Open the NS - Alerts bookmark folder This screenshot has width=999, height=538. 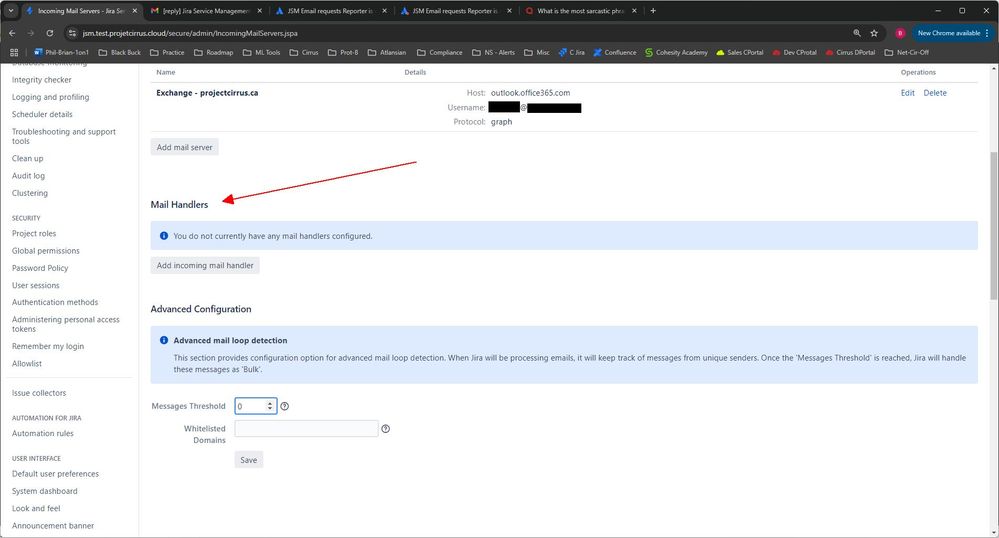tap(493, 52)
